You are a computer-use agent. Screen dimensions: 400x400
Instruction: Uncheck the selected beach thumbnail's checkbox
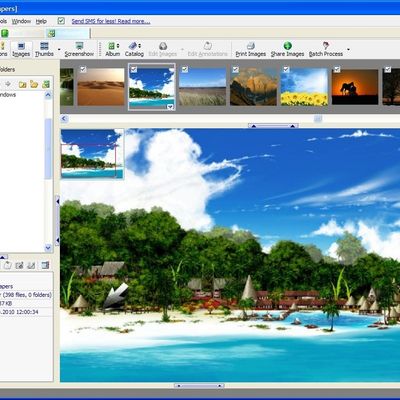134,69
